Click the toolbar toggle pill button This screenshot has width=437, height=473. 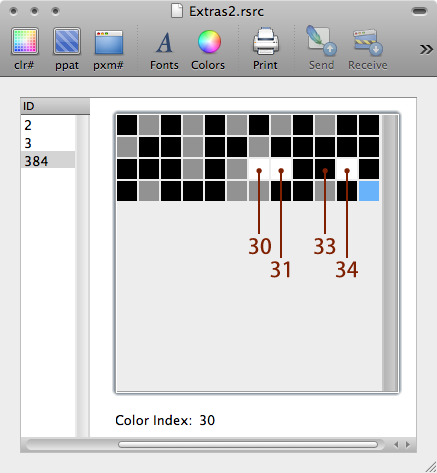coord(419,11)
